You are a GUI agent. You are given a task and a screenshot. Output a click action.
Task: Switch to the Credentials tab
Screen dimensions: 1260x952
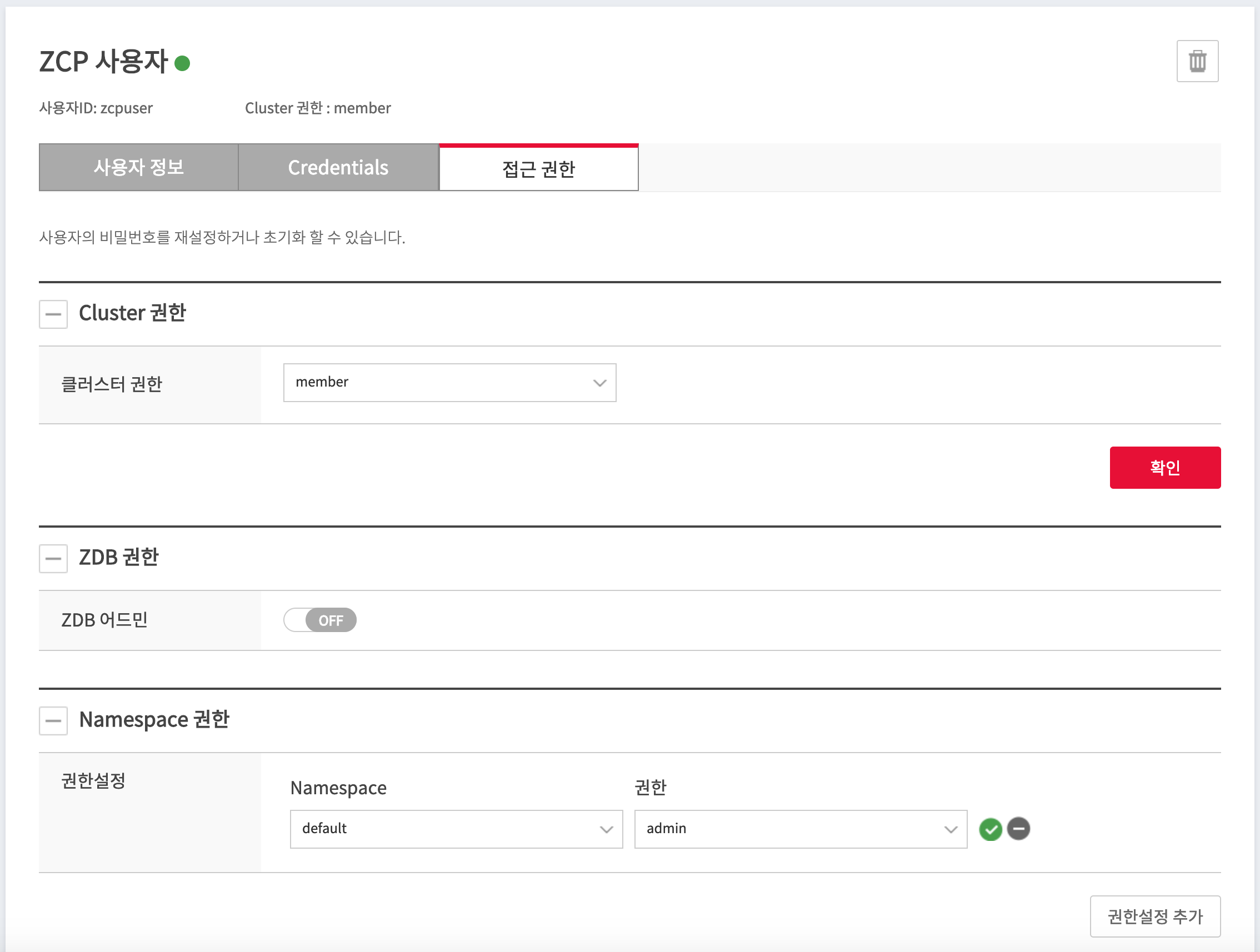point(338,168)
